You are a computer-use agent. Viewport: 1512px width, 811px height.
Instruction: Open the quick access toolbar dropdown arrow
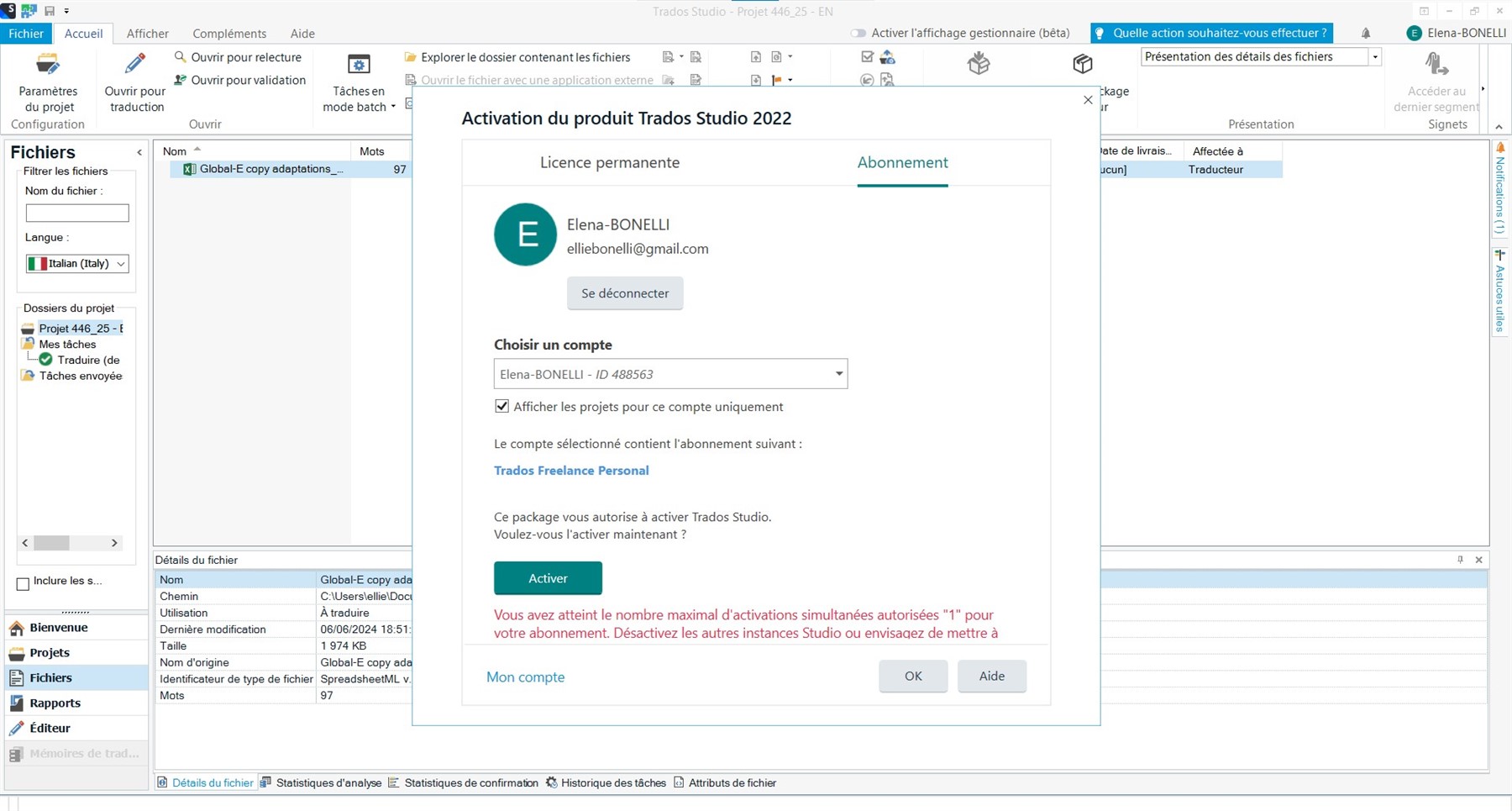66,11
